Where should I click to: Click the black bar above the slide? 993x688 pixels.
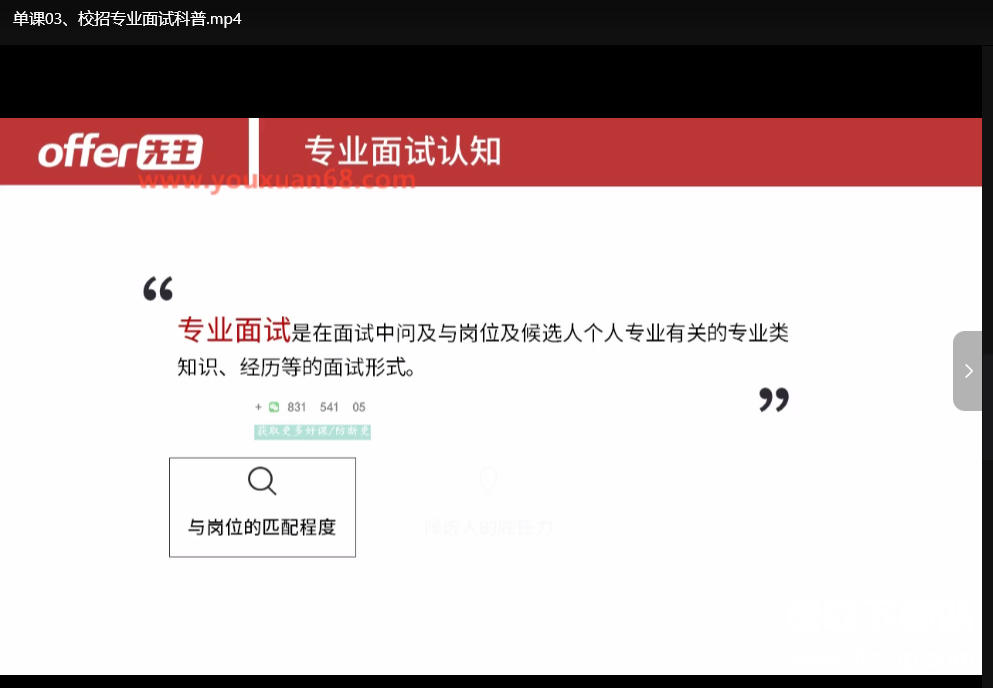click(490, 81)
